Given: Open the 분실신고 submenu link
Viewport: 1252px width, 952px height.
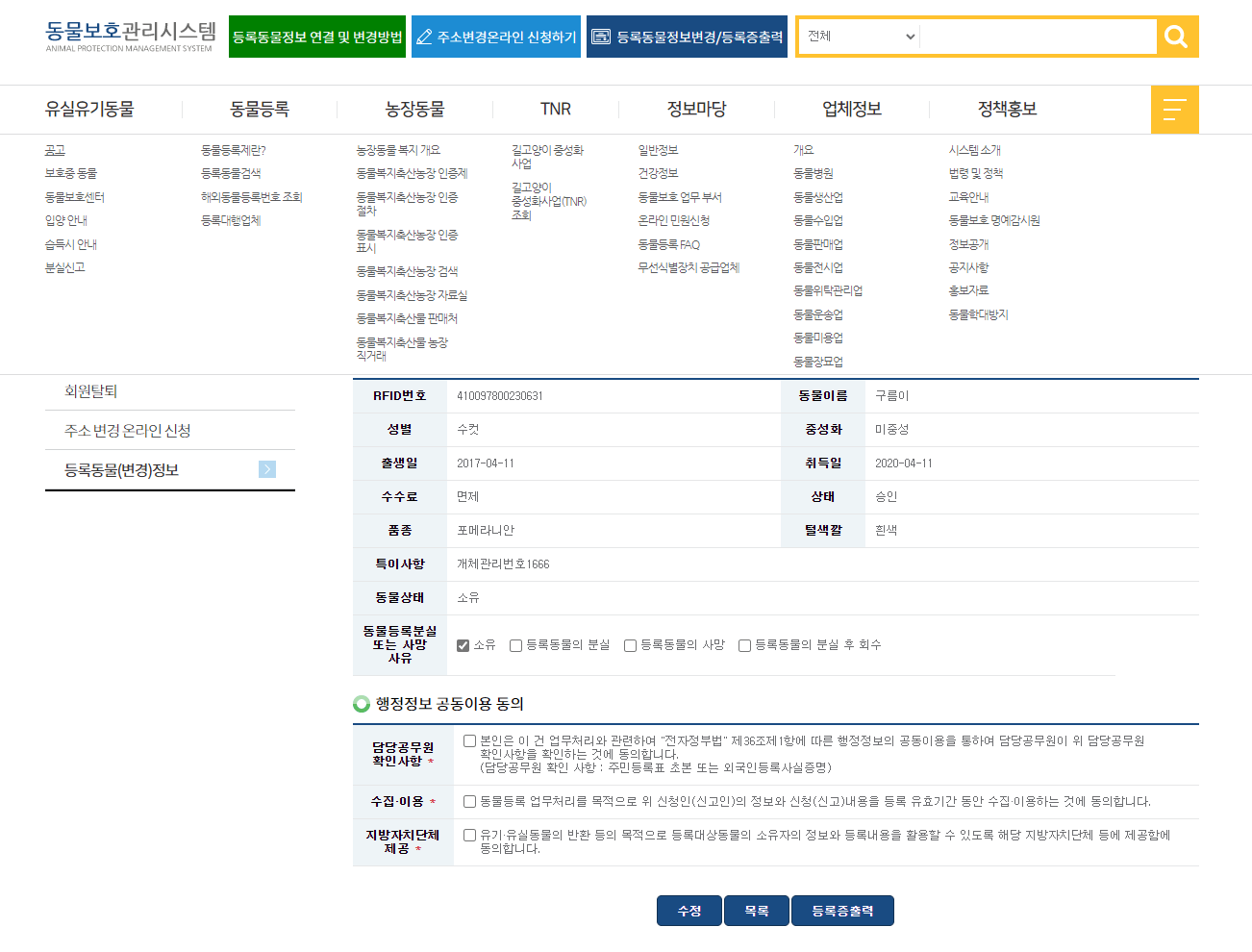Looking at the screenshot, I should 65,267.
